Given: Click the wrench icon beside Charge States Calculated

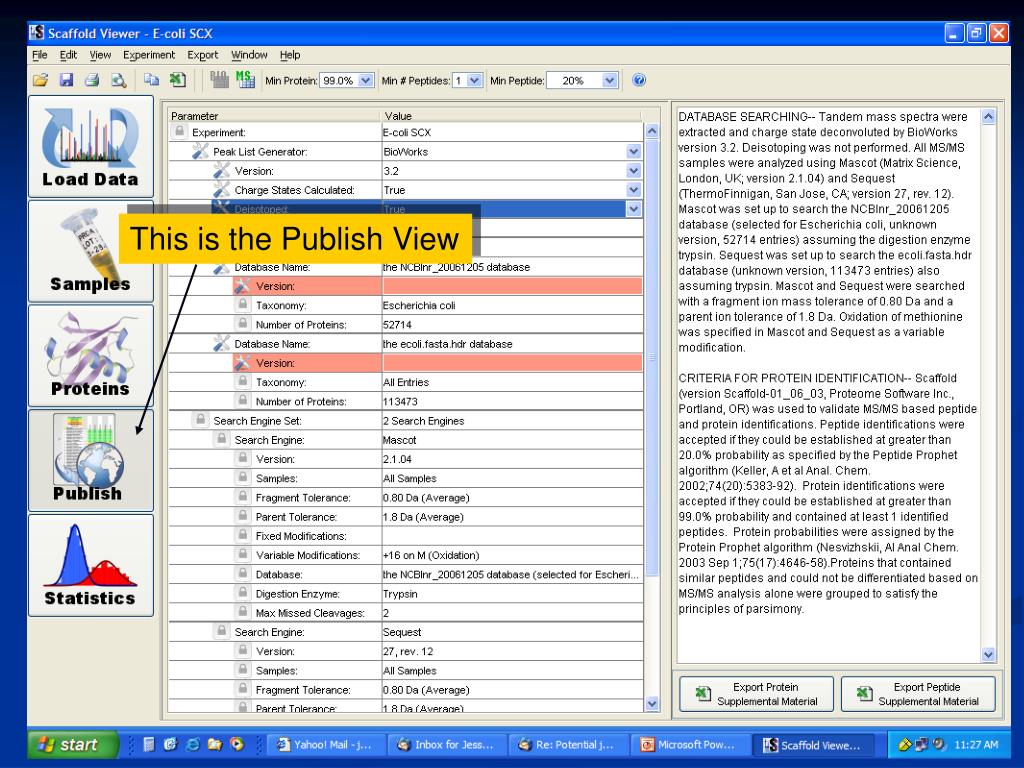Looking at the screenshot, I should point(221,190).
